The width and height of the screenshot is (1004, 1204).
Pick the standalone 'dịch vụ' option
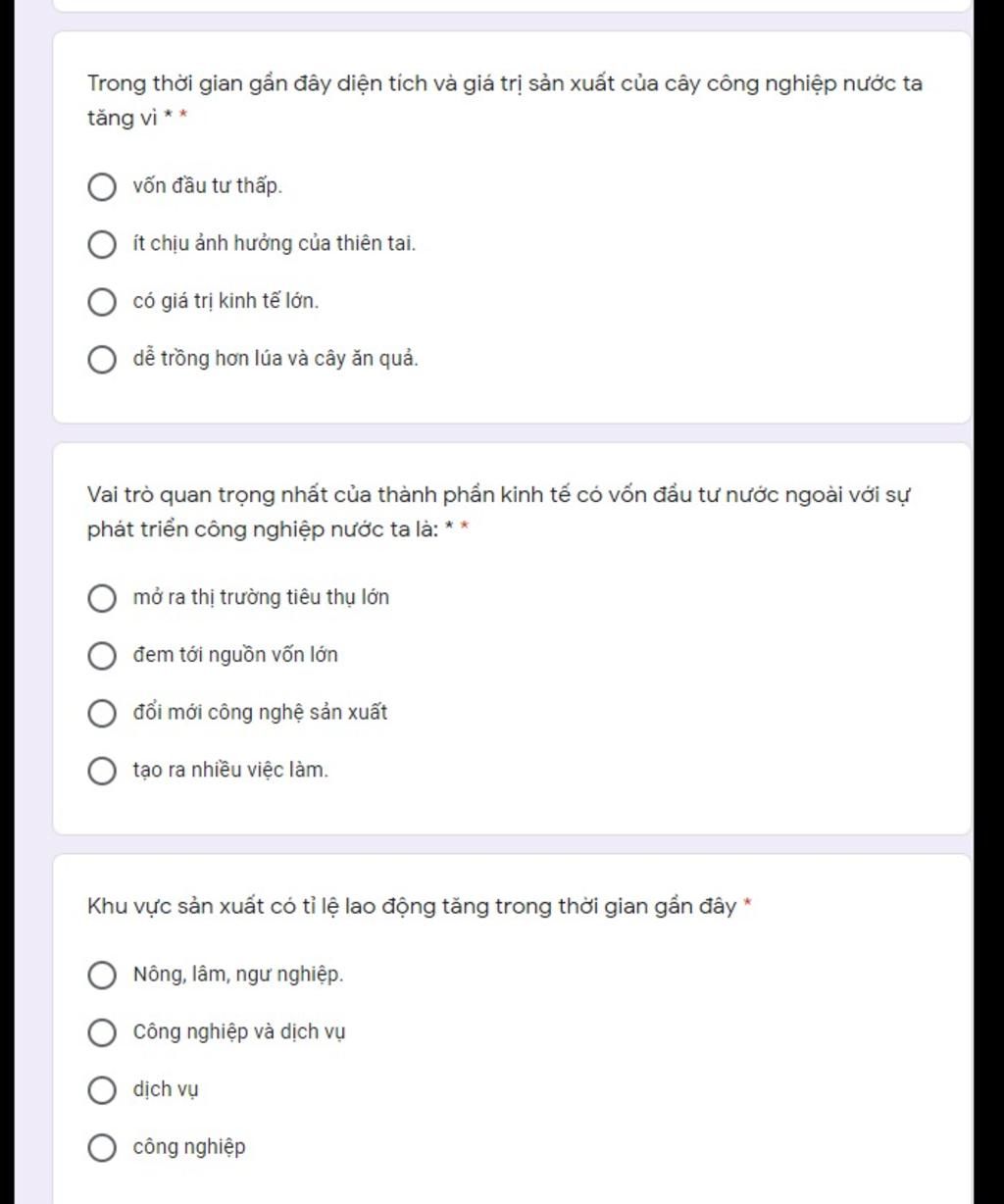[102, 1090]
